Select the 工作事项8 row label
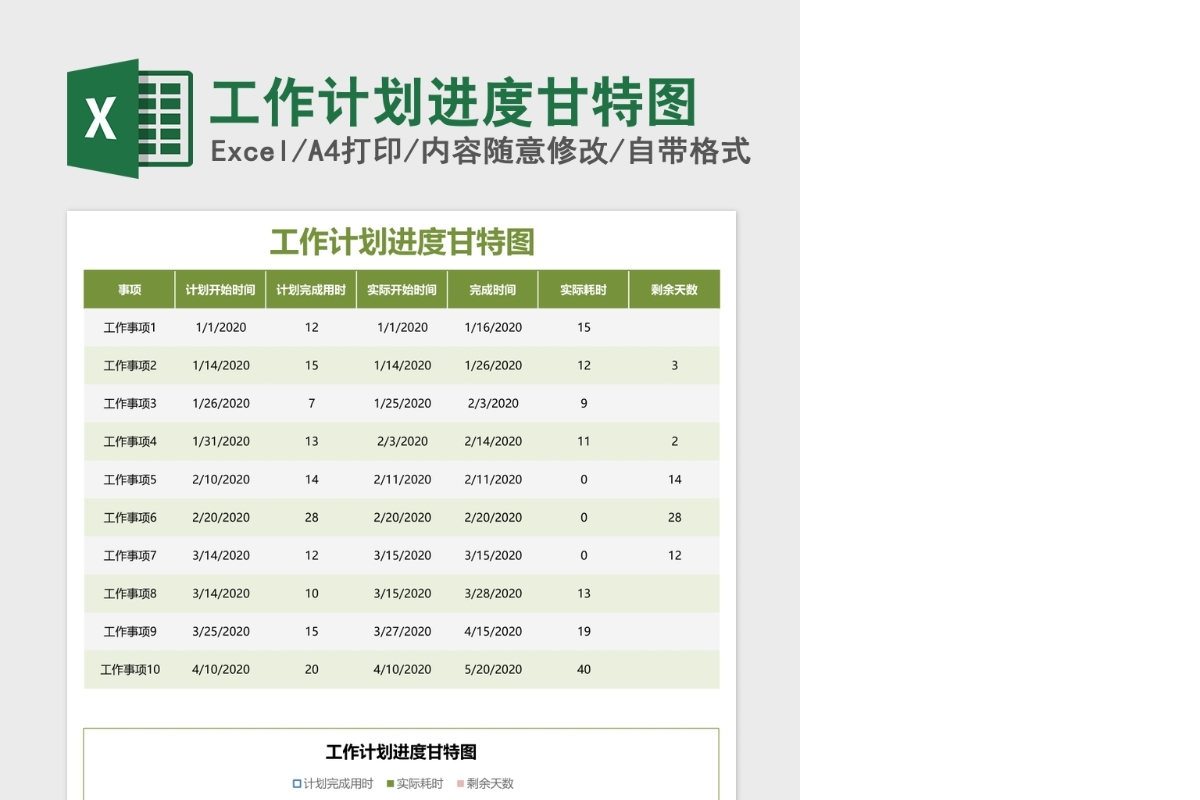 (130, 593)
